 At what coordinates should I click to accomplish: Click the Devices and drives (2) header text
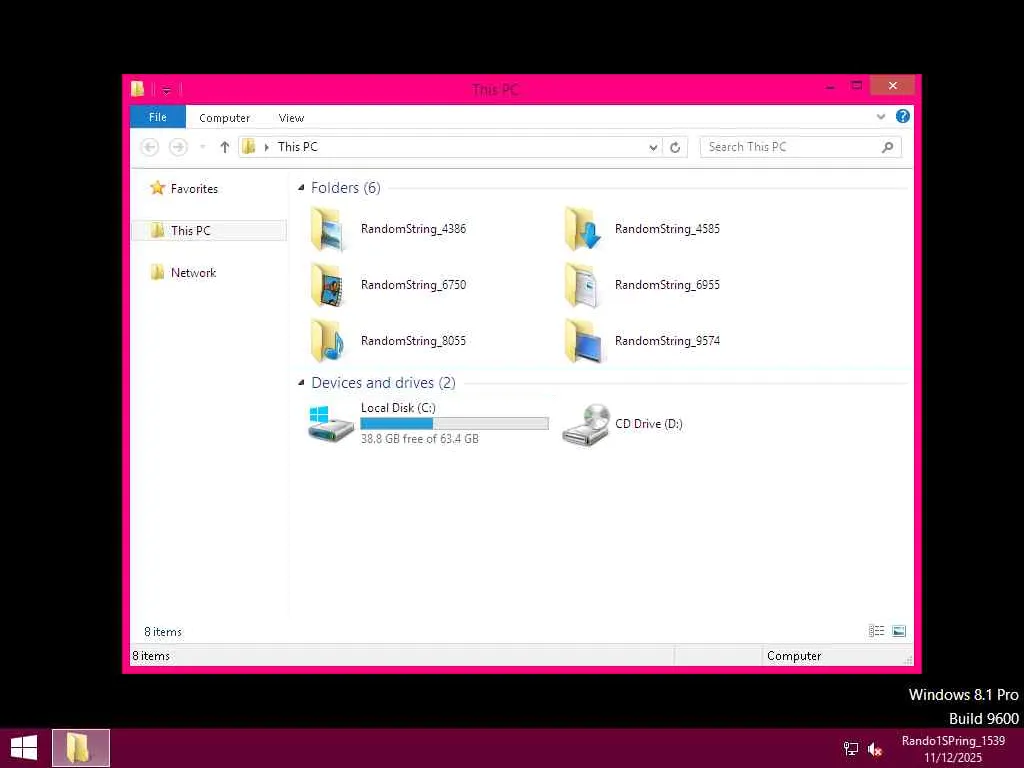coord(383,383)
